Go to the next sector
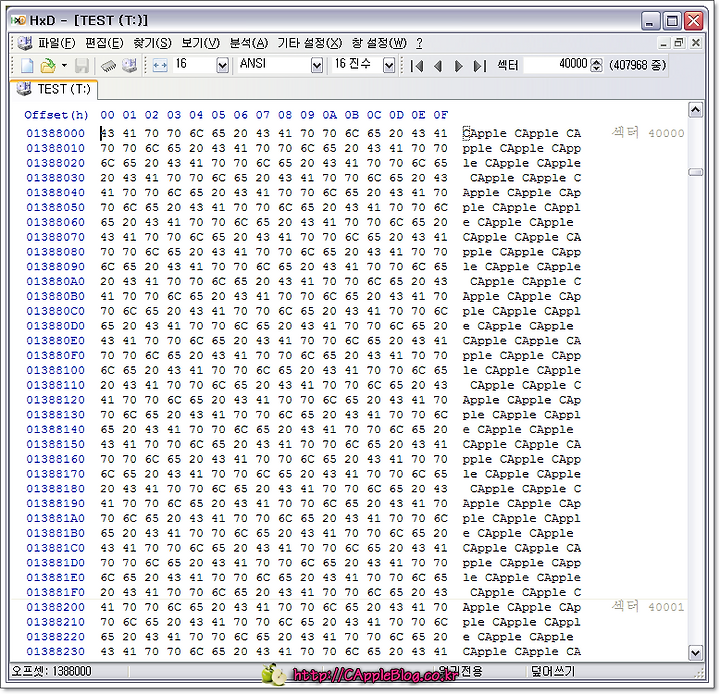This screenshot has height=694, width=720. click(458, 66)
